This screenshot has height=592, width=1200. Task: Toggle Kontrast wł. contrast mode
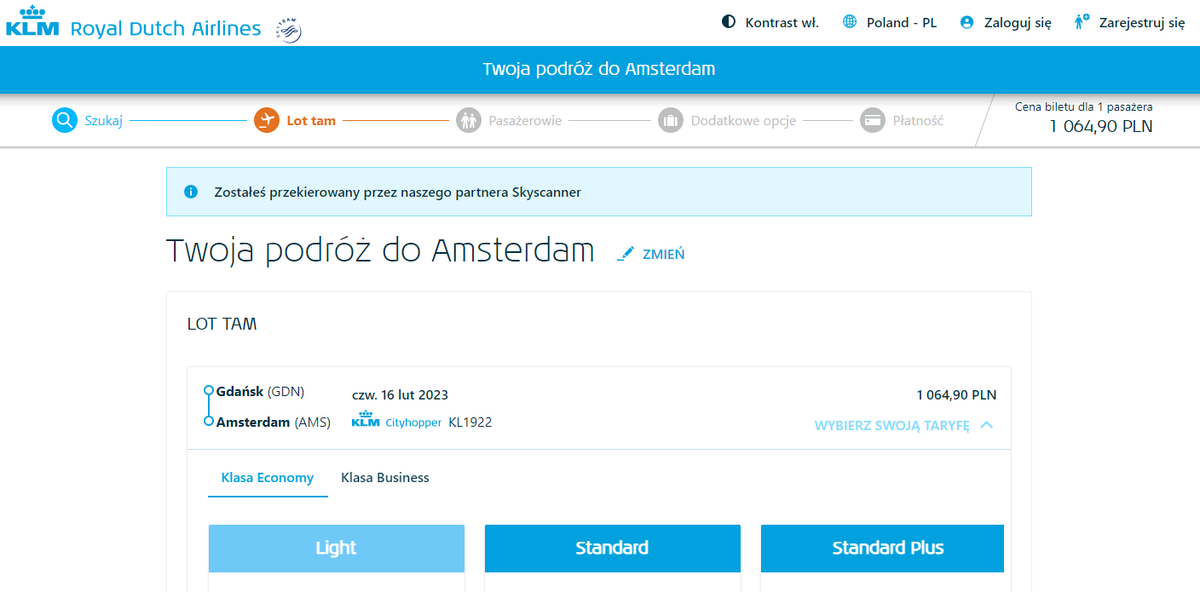coord(770,22)
